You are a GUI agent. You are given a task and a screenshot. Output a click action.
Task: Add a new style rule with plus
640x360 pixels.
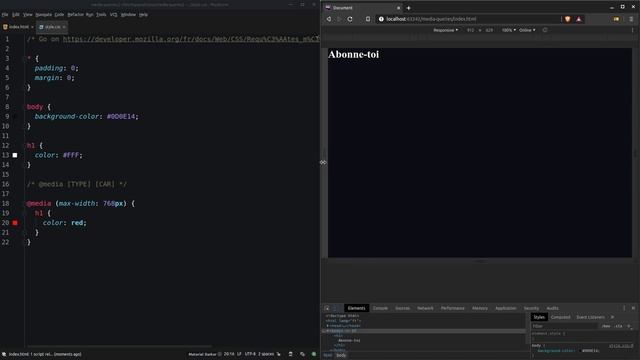[629, 326]
